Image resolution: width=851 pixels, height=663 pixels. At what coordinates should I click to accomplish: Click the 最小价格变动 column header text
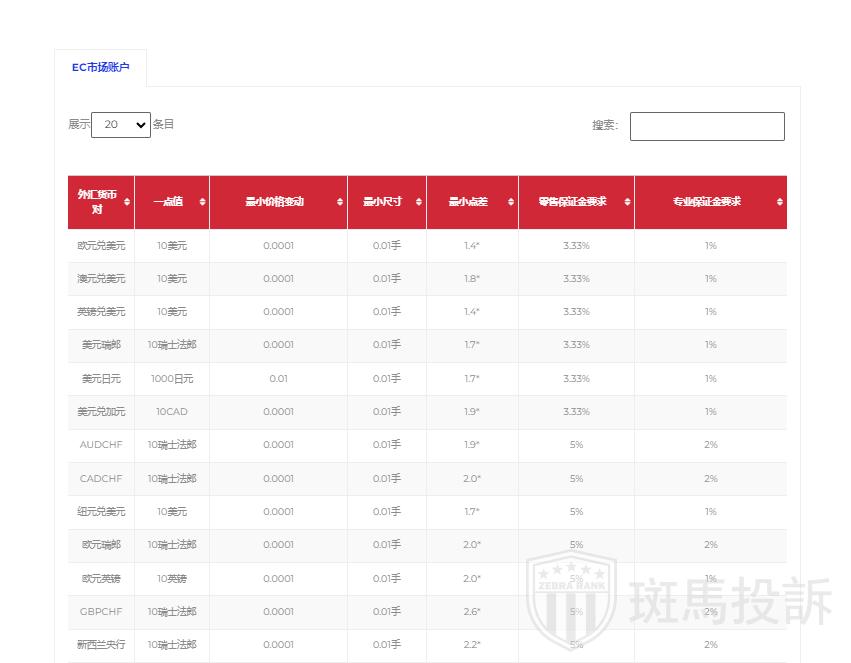(x=275, y=202)
